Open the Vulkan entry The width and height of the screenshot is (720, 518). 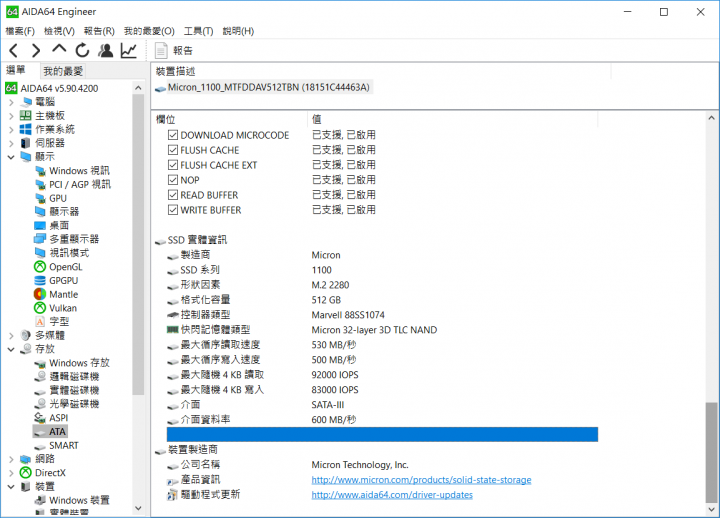click(63, 308)
